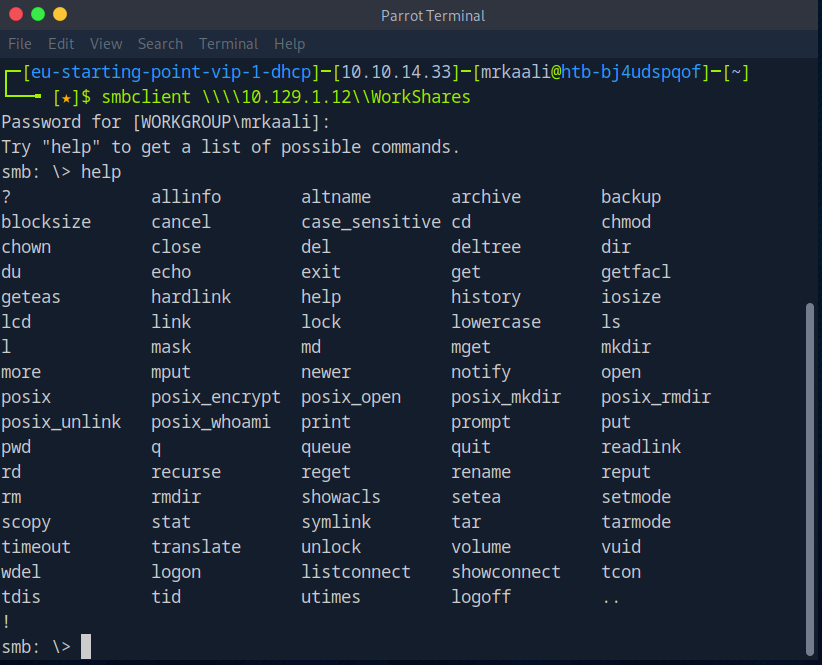Click the posix_encrypt command in help list
The width and height of the screenshot is (822, 665).
pyautogui.click(x=216, y=397)
